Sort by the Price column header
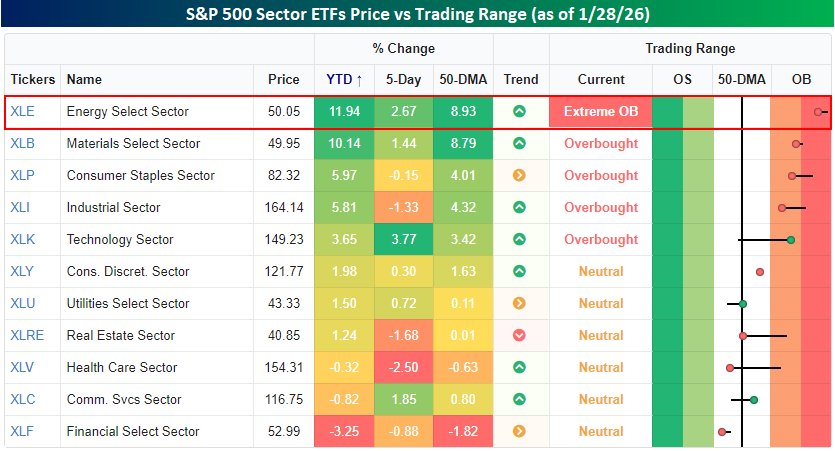 coord(283,80)
